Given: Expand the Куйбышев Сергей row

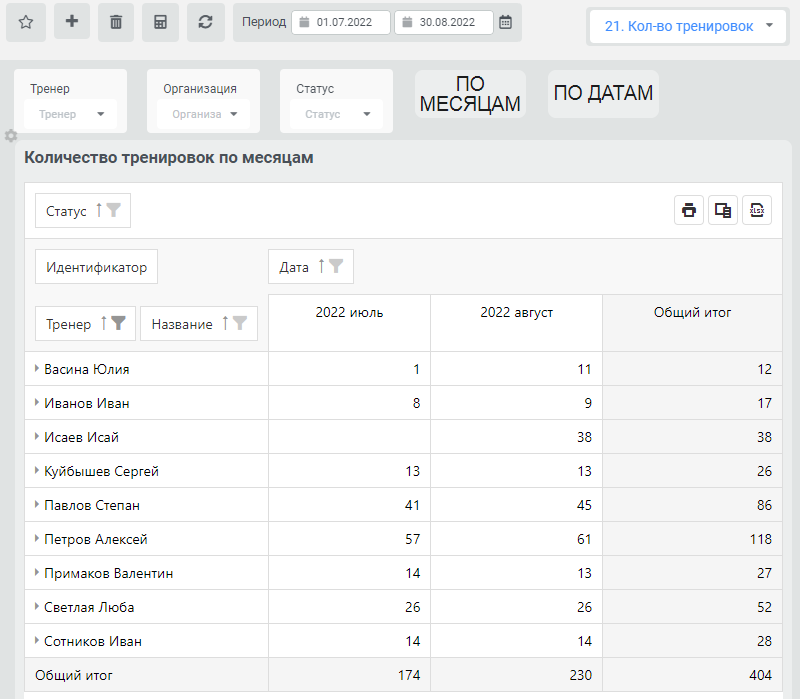Looking at the screenshot, I should [37, 470].
